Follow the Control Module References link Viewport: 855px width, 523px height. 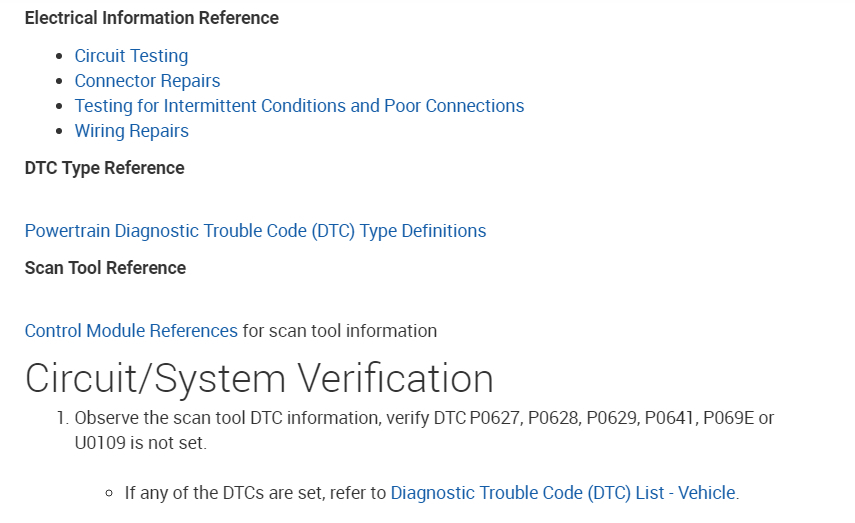tap(131, 331)
